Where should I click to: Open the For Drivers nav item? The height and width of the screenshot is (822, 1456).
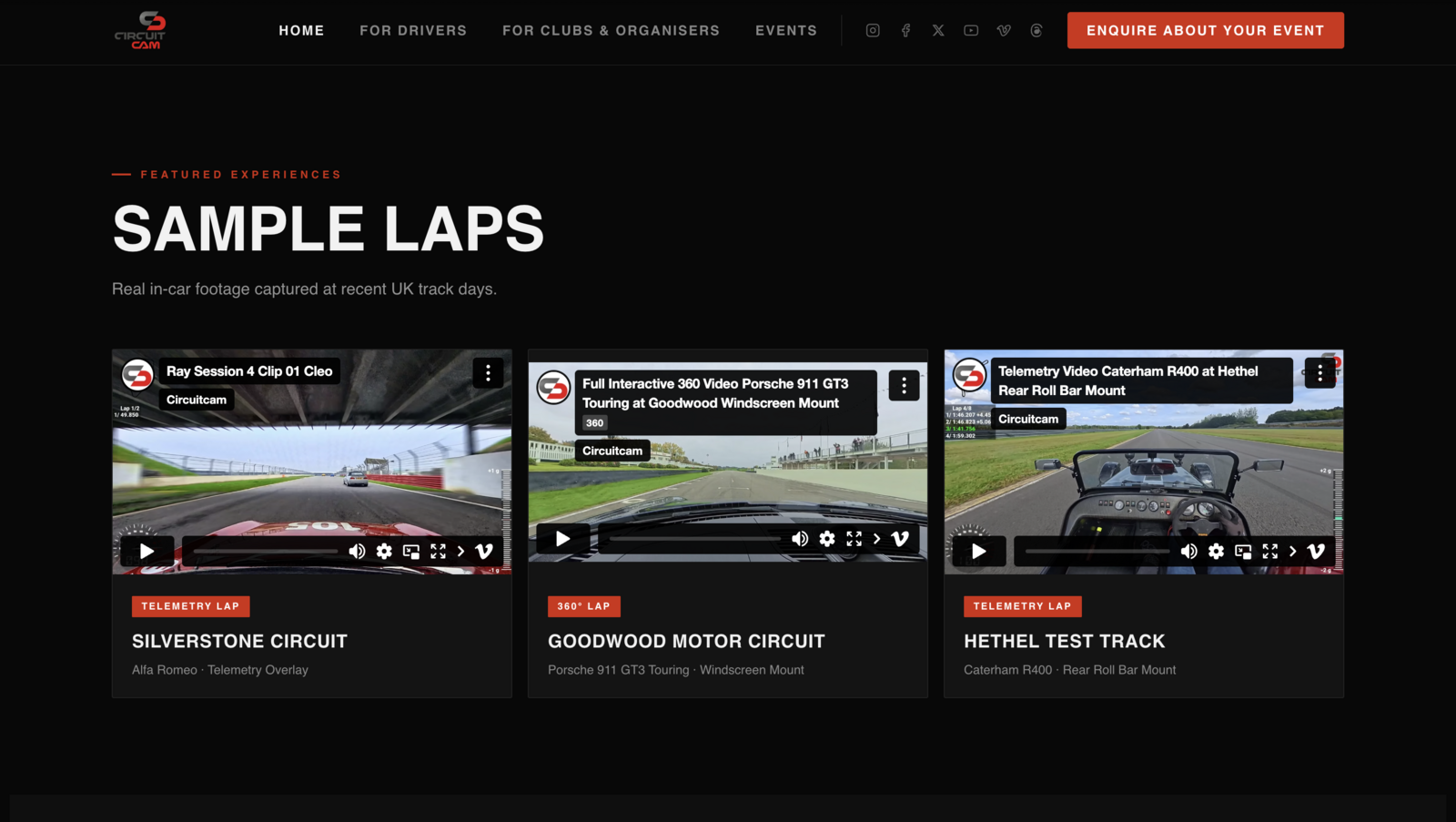(x=413, y=30)
